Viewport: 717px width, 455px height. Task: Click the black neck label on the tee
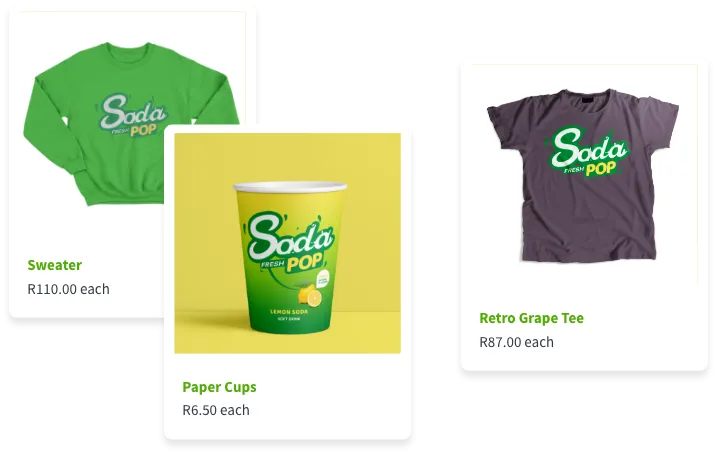587,99
